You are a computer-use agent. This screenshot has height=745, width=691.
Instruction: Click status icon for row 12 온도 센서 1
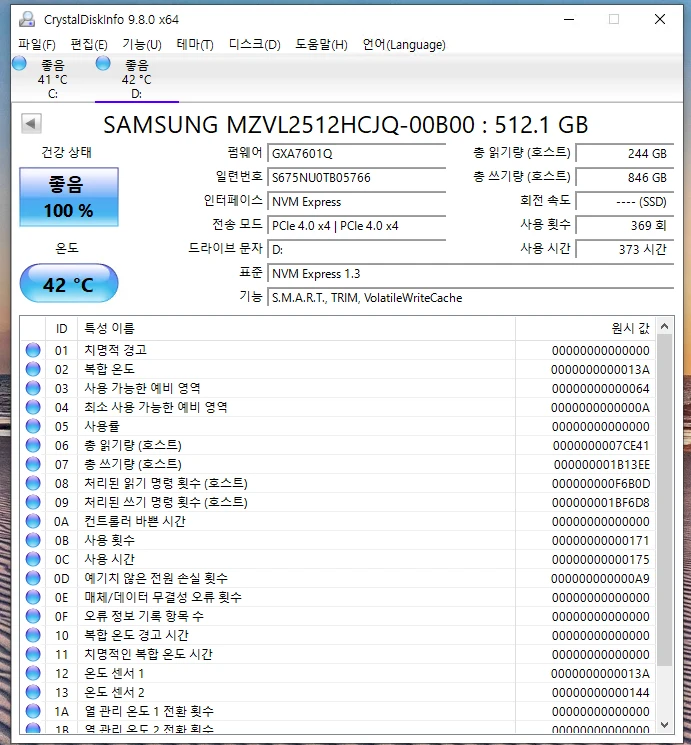(x=33, y=673)
